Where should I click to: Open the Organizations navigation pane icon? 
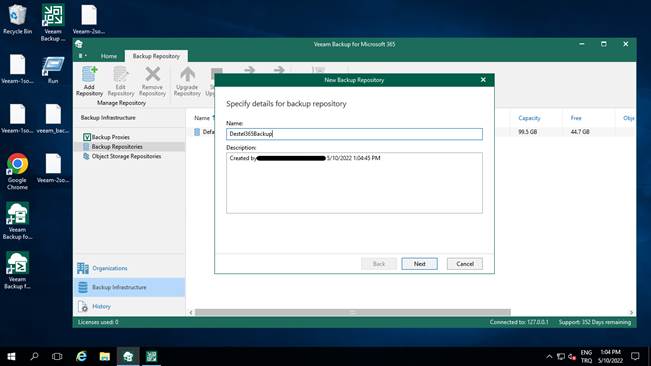[83, 268]
